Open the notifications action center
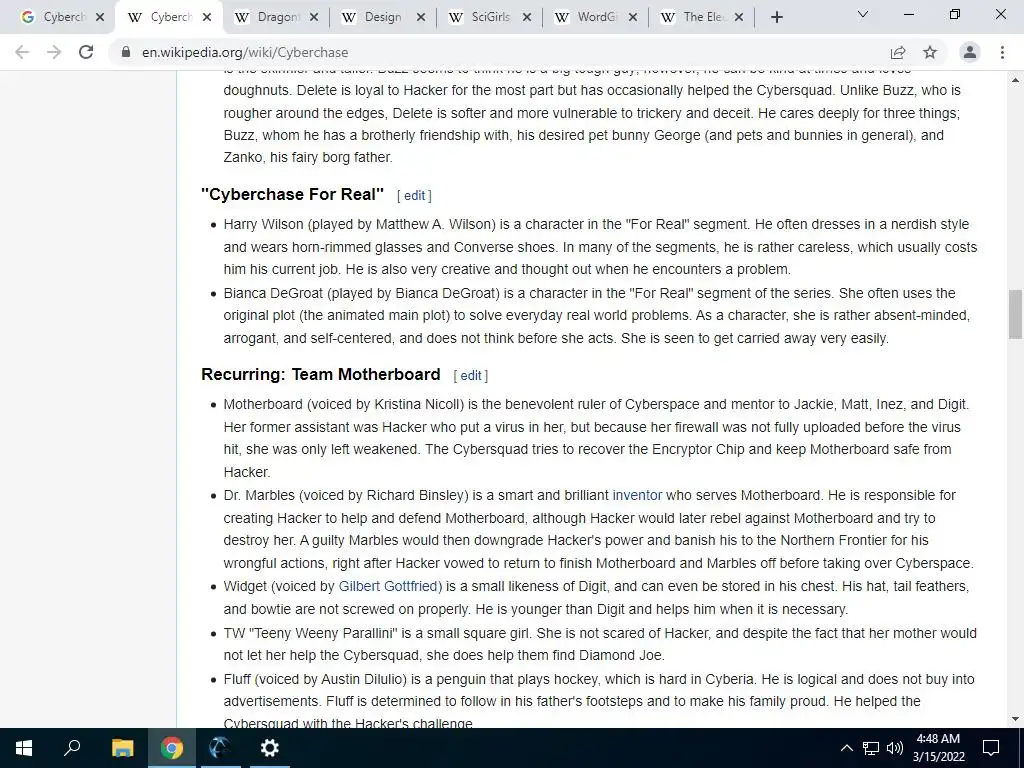This screenshot has height=768, width=1024. click(x=991, y=748)
